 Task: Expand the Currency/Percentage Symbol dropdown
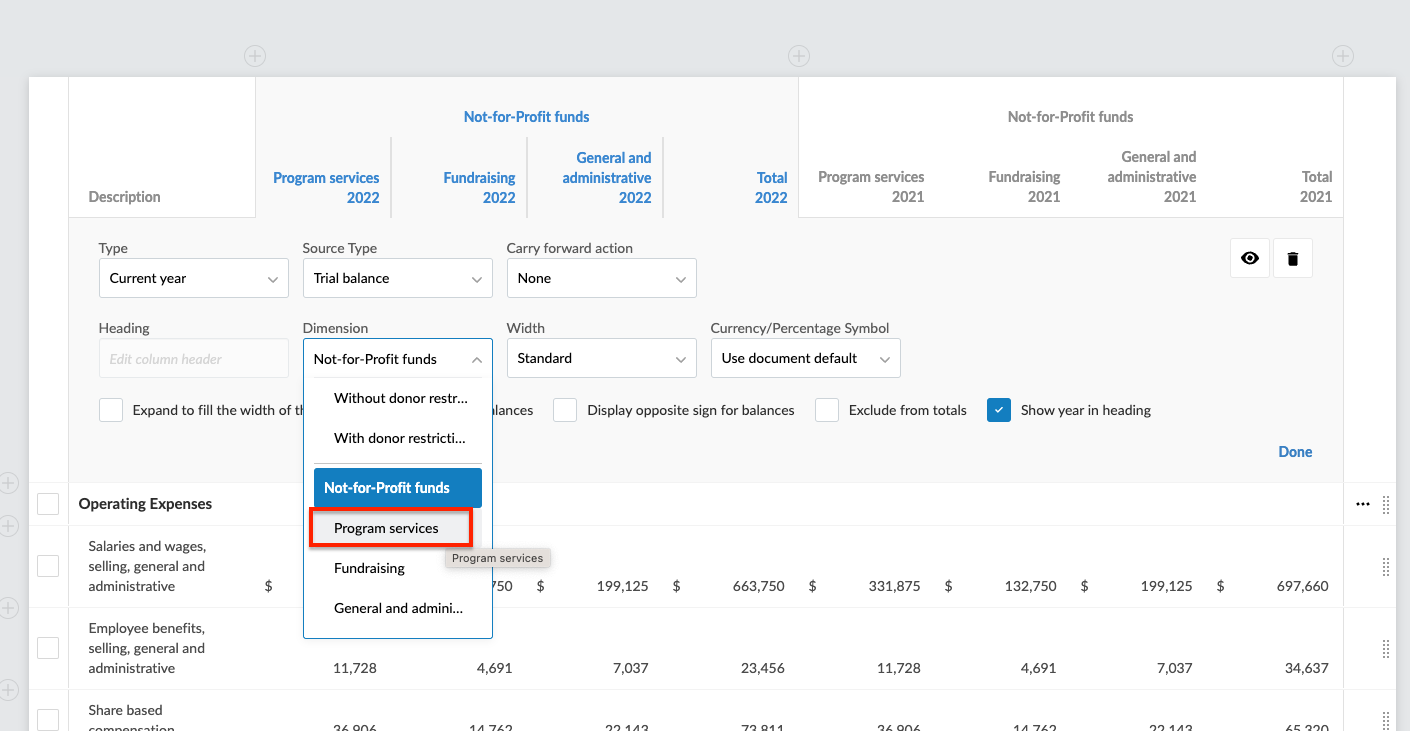(x=805, y=358)
